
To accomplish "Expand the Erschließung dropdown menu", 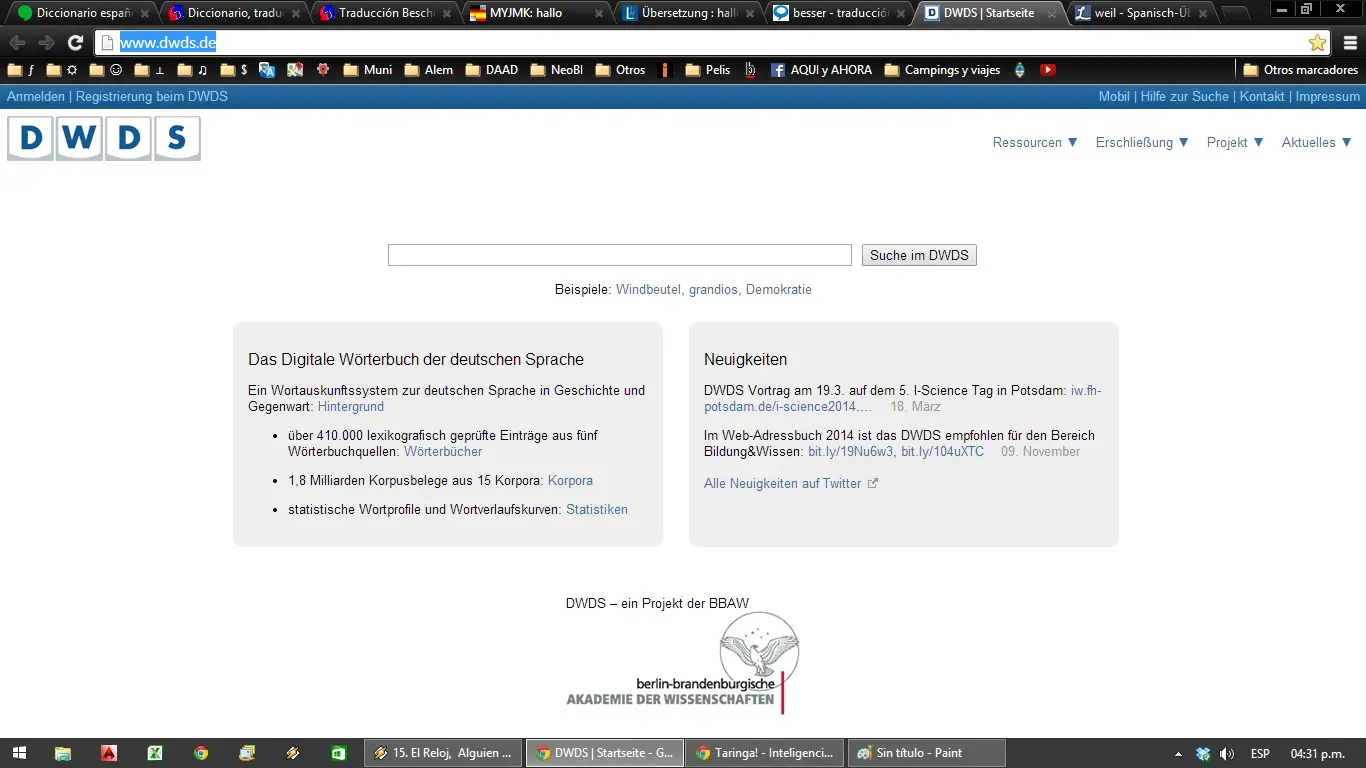I will coord(1142,142).
